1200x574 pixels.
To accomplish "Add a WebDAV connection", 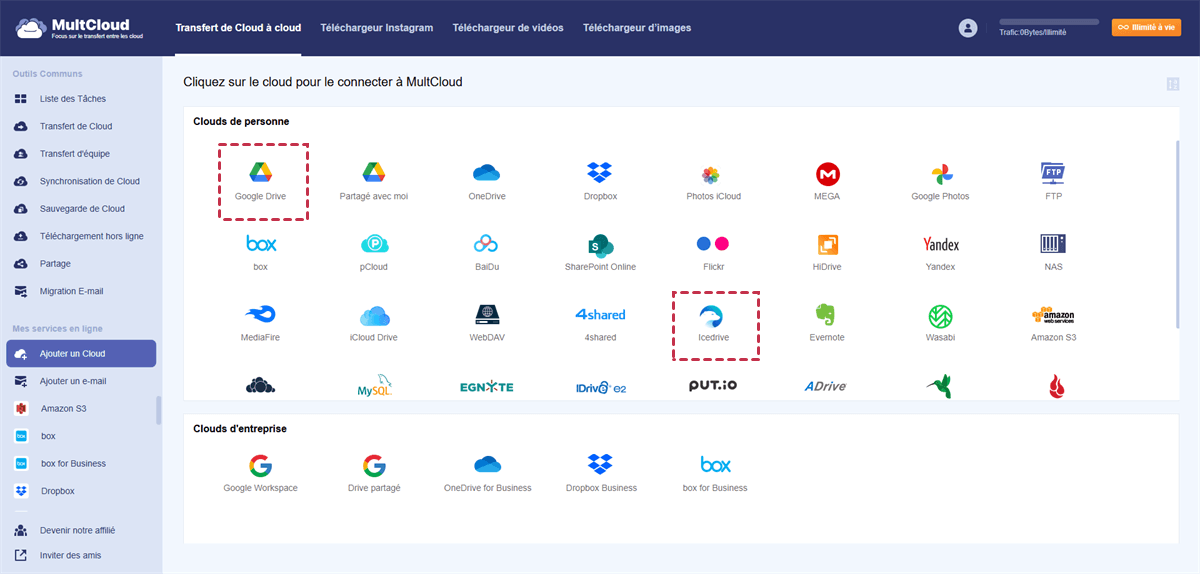I will tap(487, 322).
